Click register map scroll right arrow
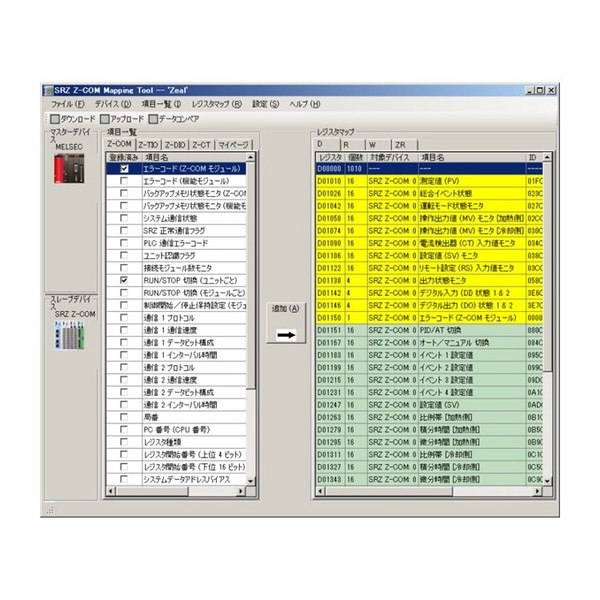600x600 pixels. (x=538, y=491)
